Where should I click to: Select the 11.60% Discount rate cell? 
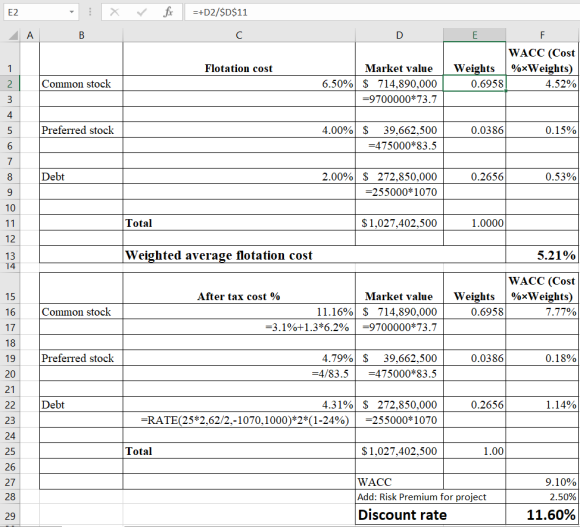point(541,514)
